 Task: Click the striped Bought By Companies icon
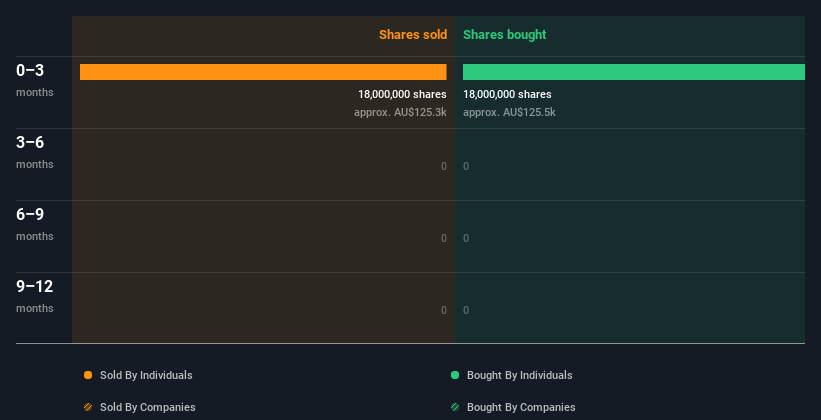pyautogui.click(x=455, y=407)
